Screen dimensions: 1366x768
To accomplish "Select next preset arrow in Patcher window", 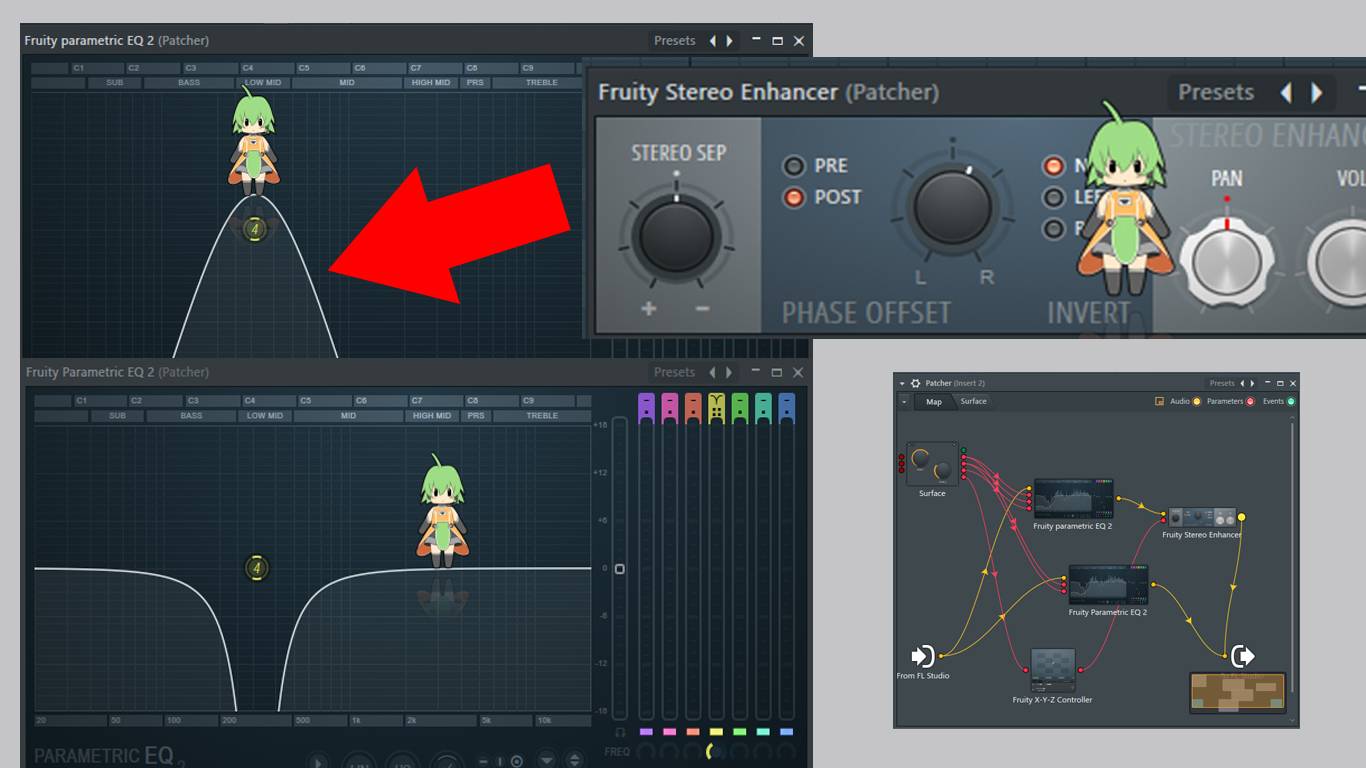I will (x=1251, y=383).
